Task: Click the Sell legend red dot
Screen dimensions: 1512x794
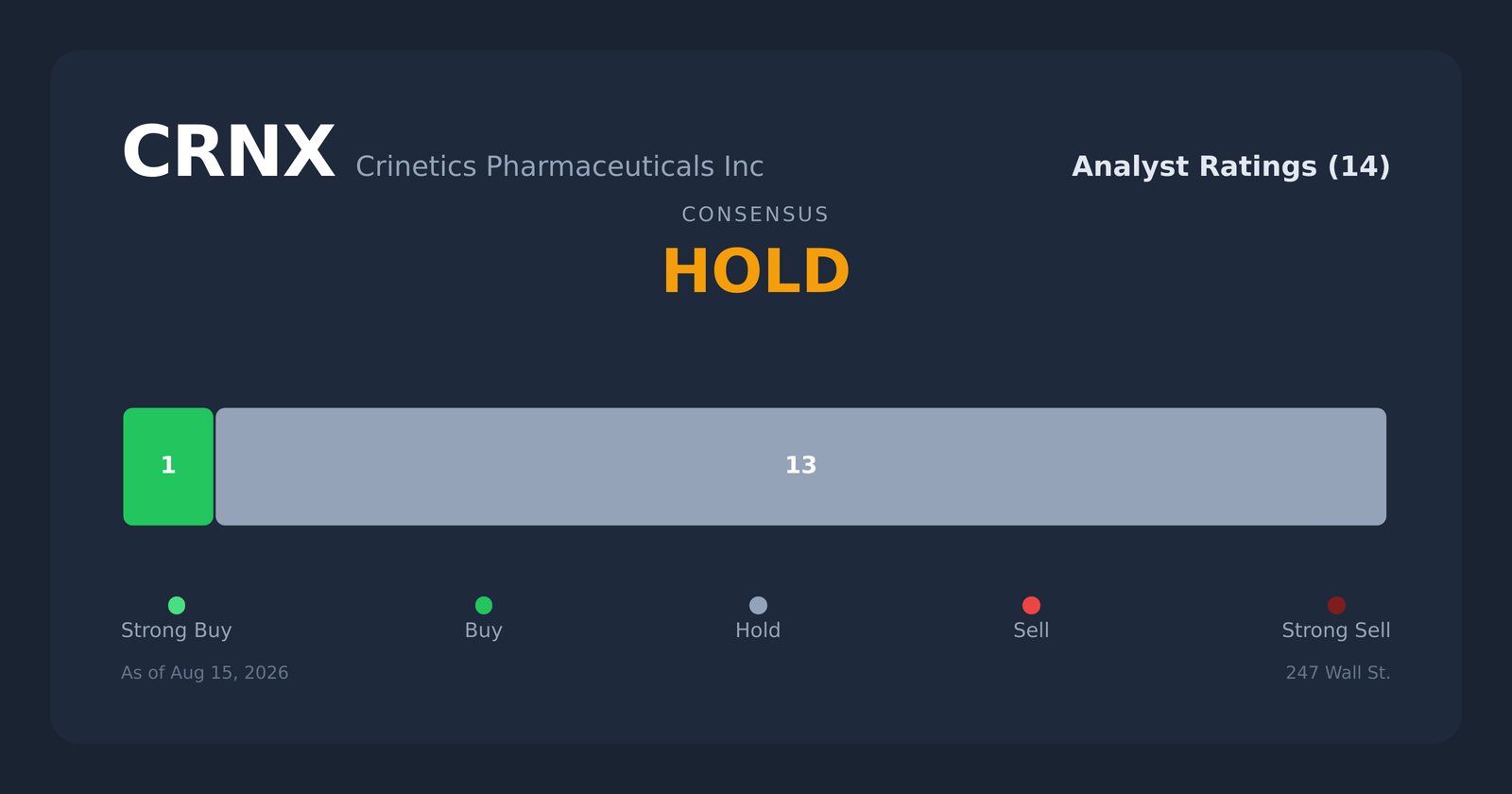Action: click(1031, 605)
